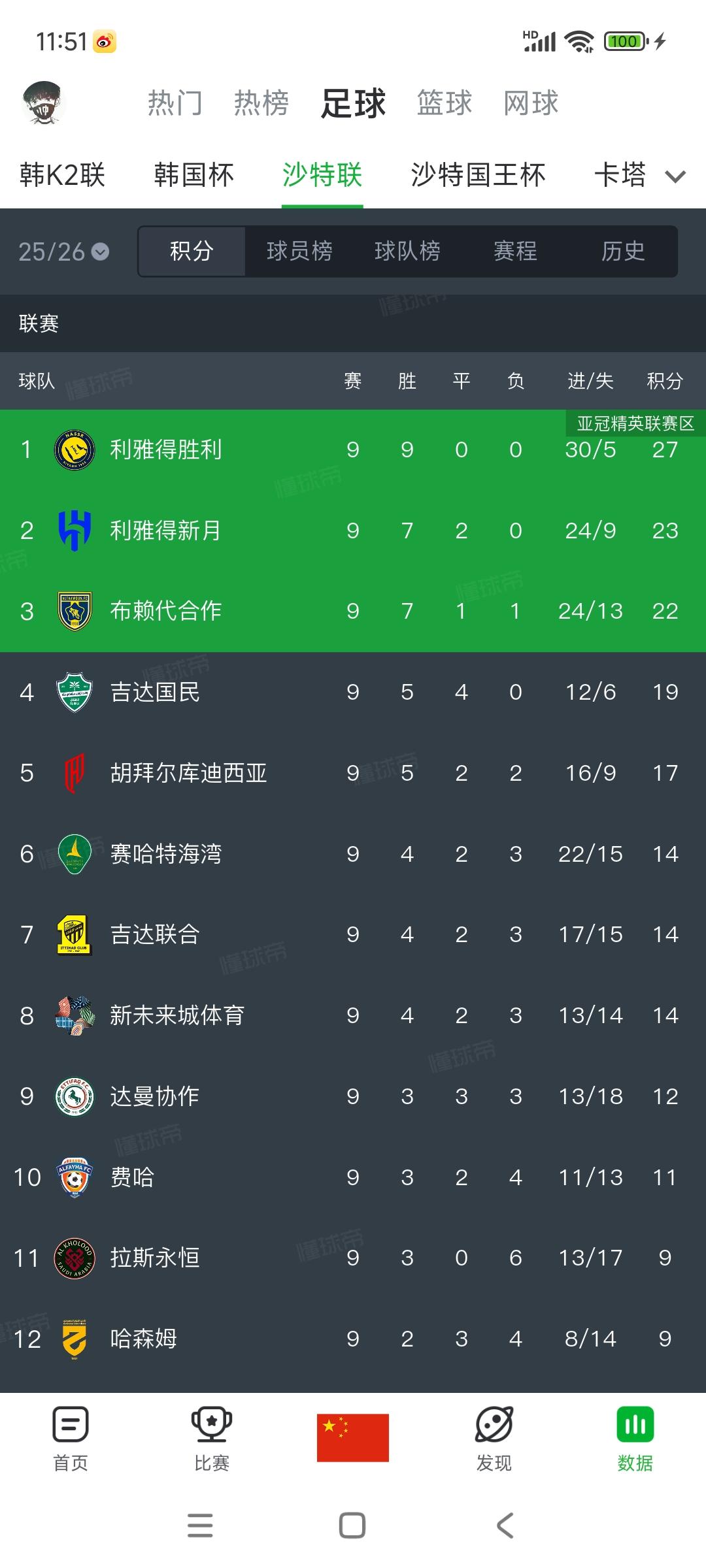Open the 沙特国王杯 league tab
706x1568 pixels.
tap(478, 174)
